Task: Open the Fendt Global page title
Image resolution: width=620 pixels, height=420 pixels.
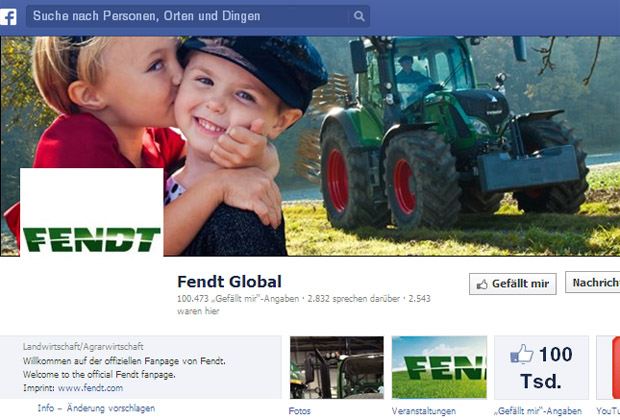Action: point(229,282)
